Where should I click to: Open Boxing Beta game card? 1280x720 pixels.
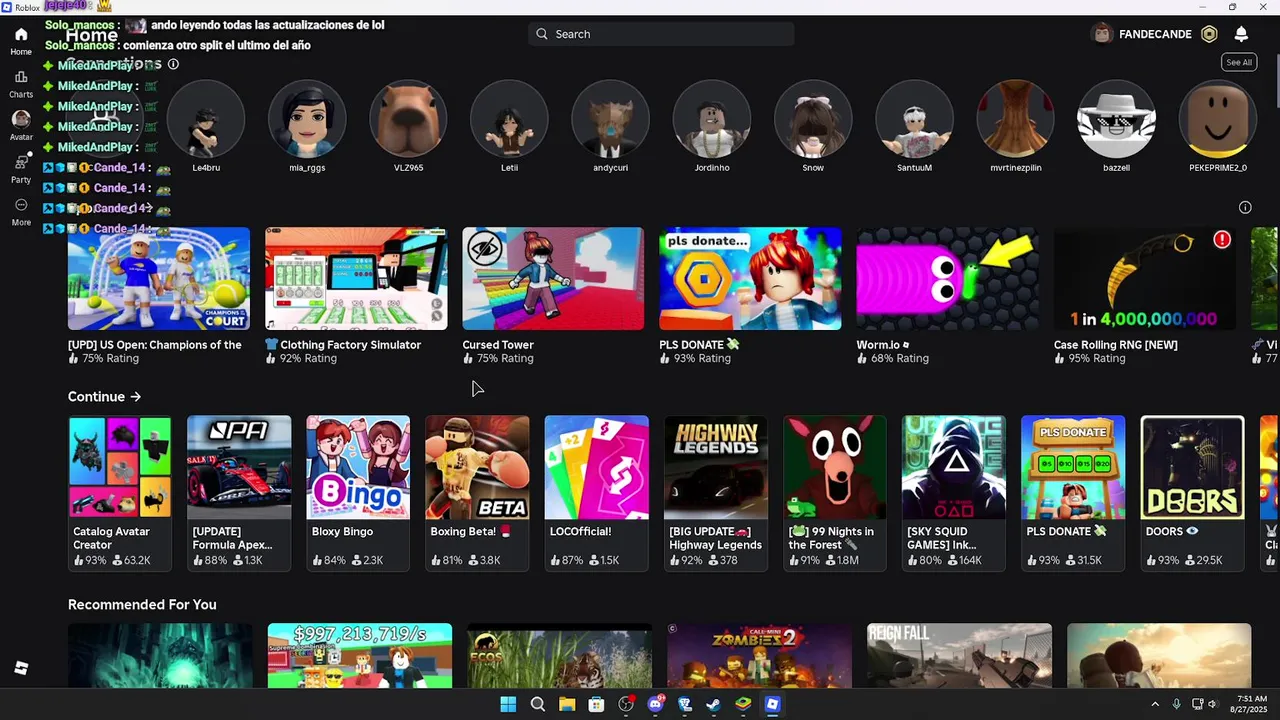click(477, 493)
